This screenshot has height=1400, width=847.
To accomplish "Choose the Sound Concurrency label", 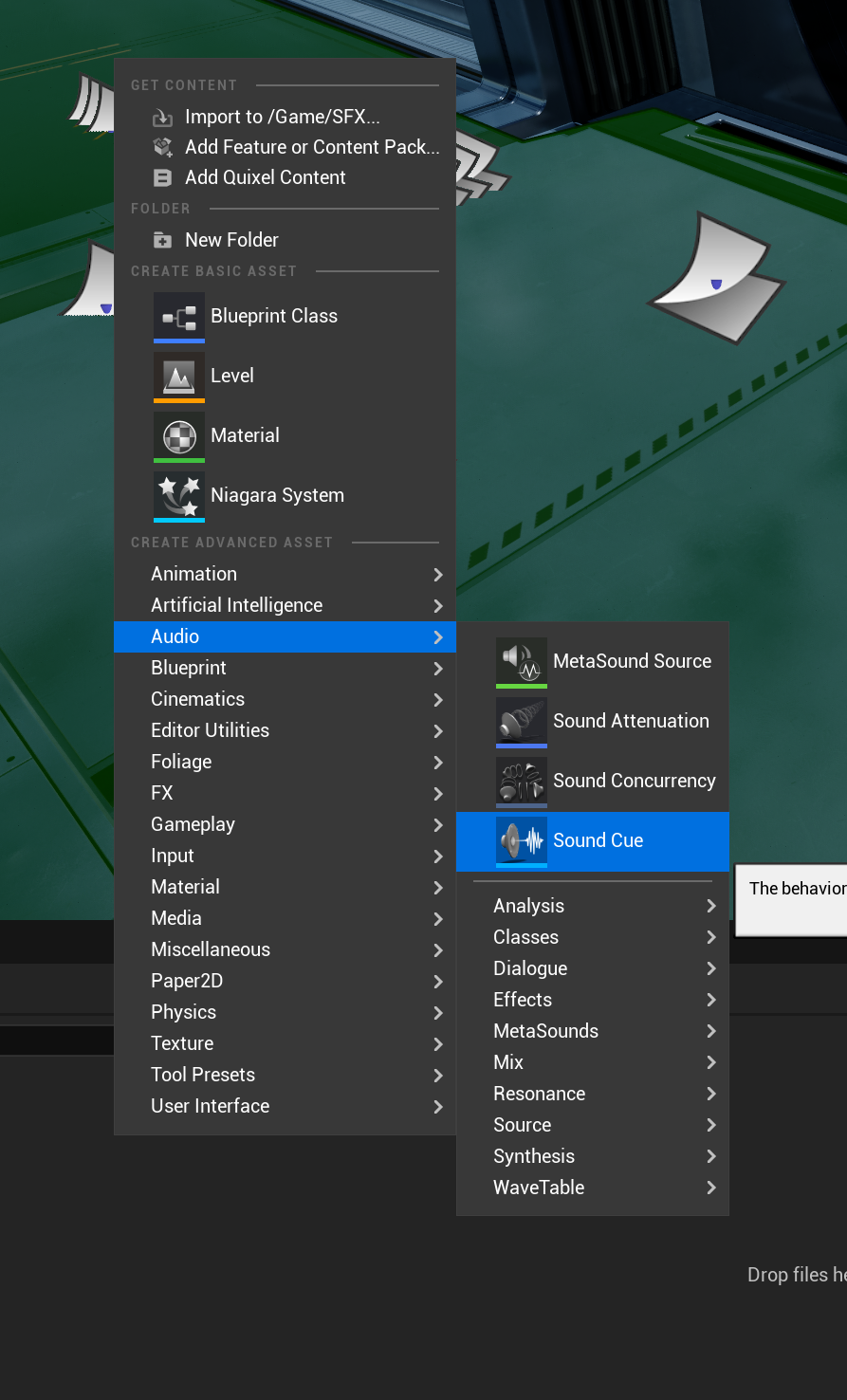I will [635, 781].
